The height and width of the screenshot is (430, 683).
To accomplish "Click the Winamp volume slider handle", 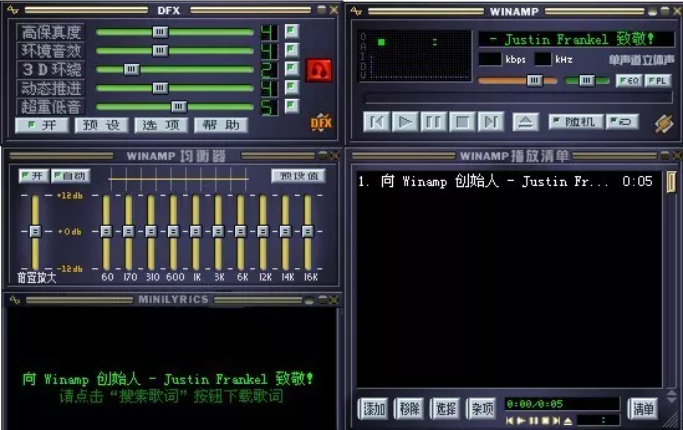I will click(x=535, y=81).
